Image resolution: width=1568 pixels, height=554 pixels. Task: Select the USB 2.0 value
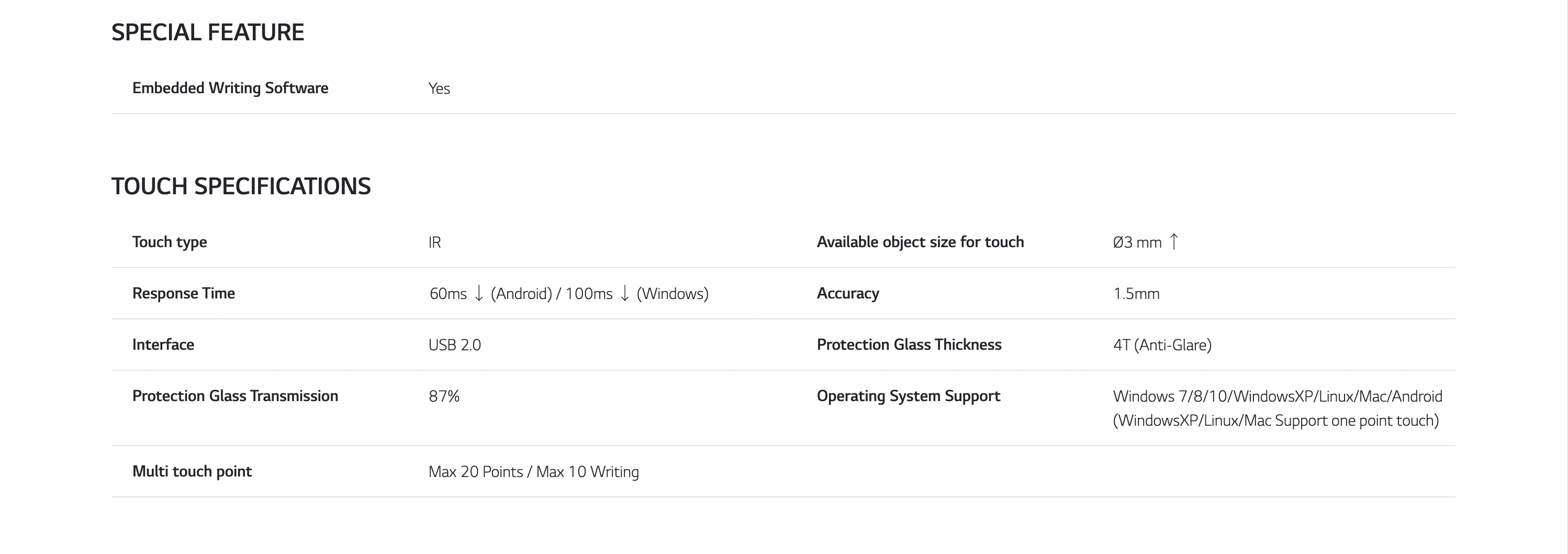pyautogui.click(x=454, y=345)
